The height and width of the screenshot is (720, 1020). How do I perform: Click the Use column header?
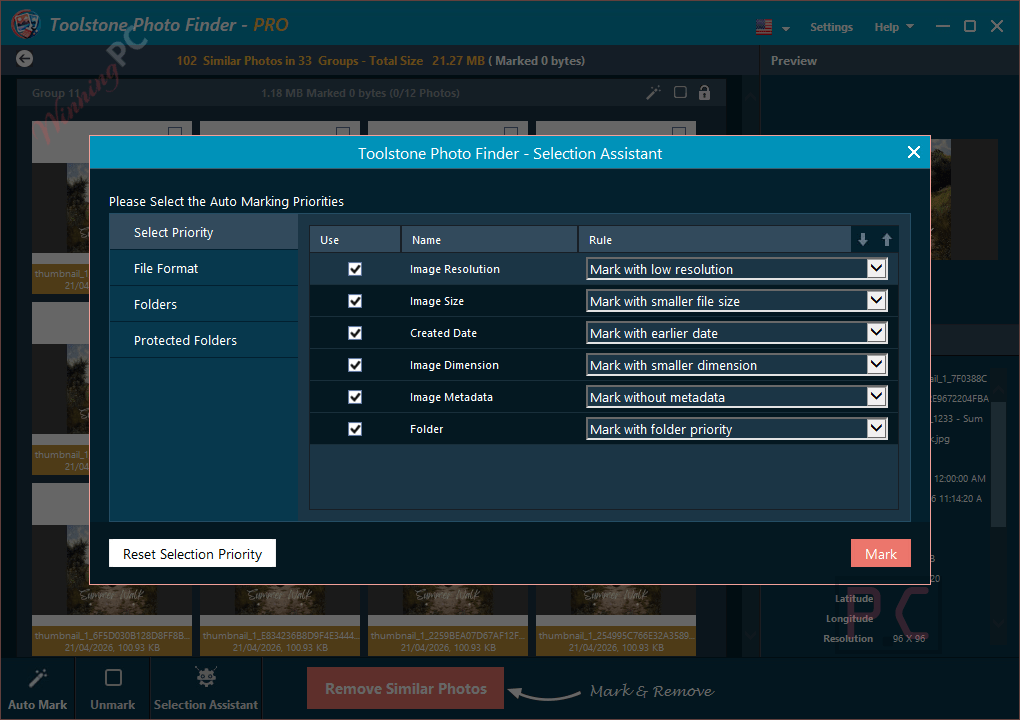coord(355,239)
